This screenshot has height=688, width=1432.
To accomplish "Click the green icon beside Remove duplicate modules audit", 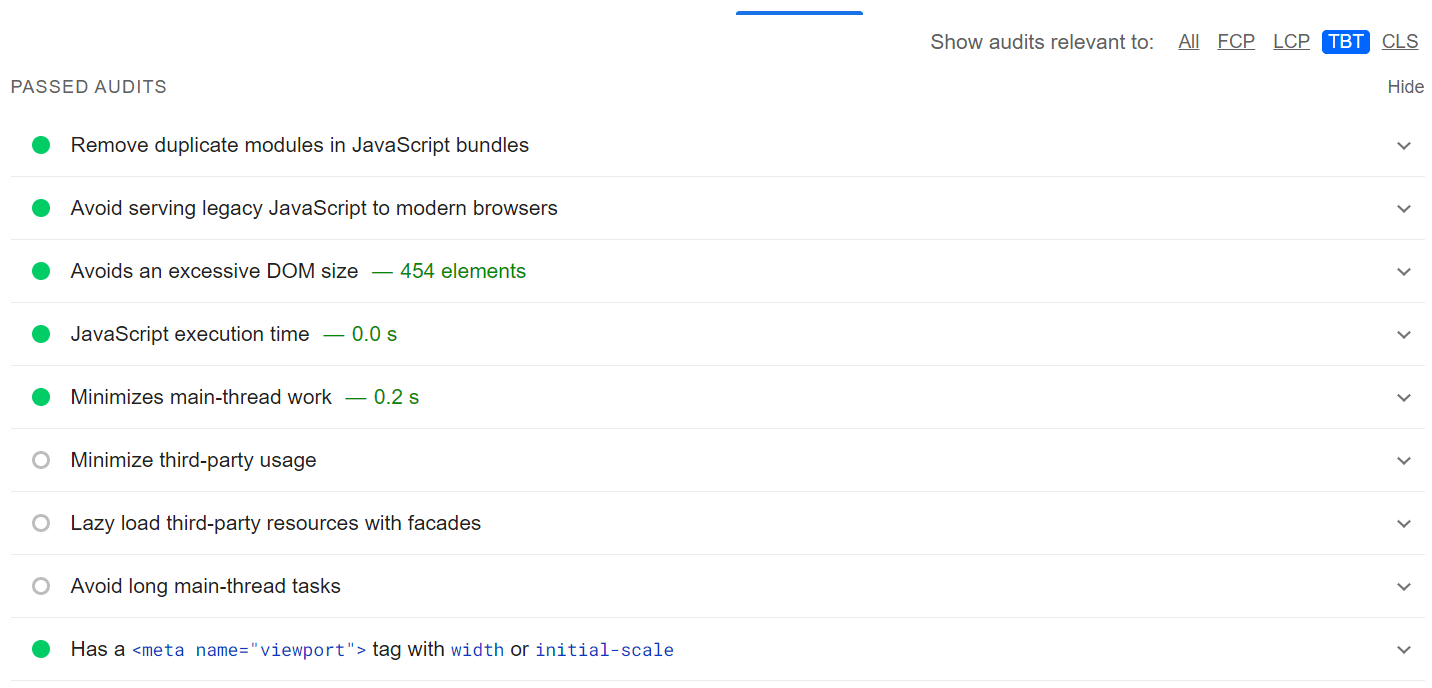I will click(41, 145).
